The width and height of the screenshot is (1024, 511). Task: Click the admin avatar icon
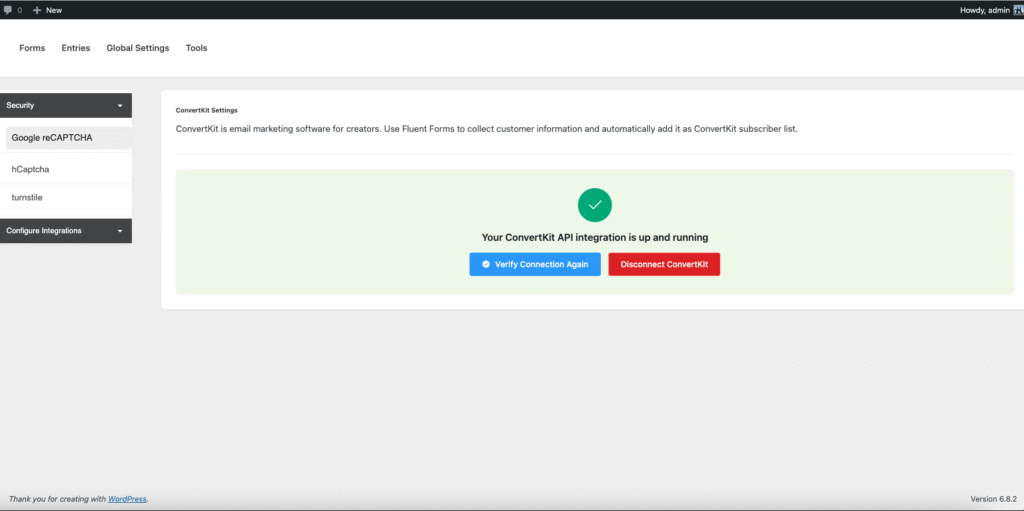1016,10
